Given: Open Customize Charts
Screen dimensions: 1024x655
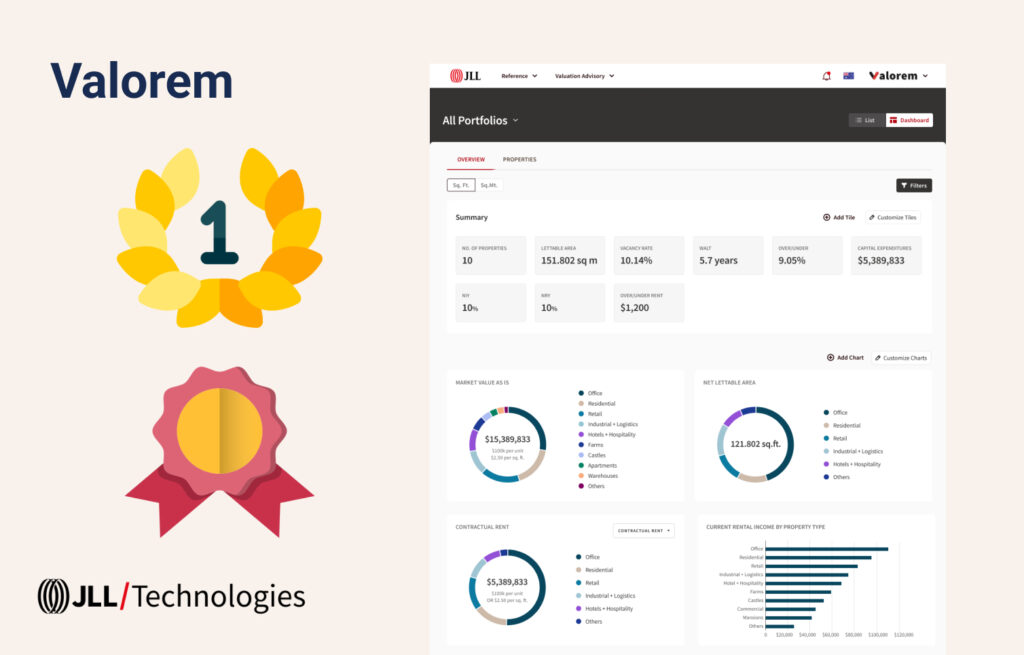Looking at the screenshot, I should pyautogui.click(x=901, y=358).
